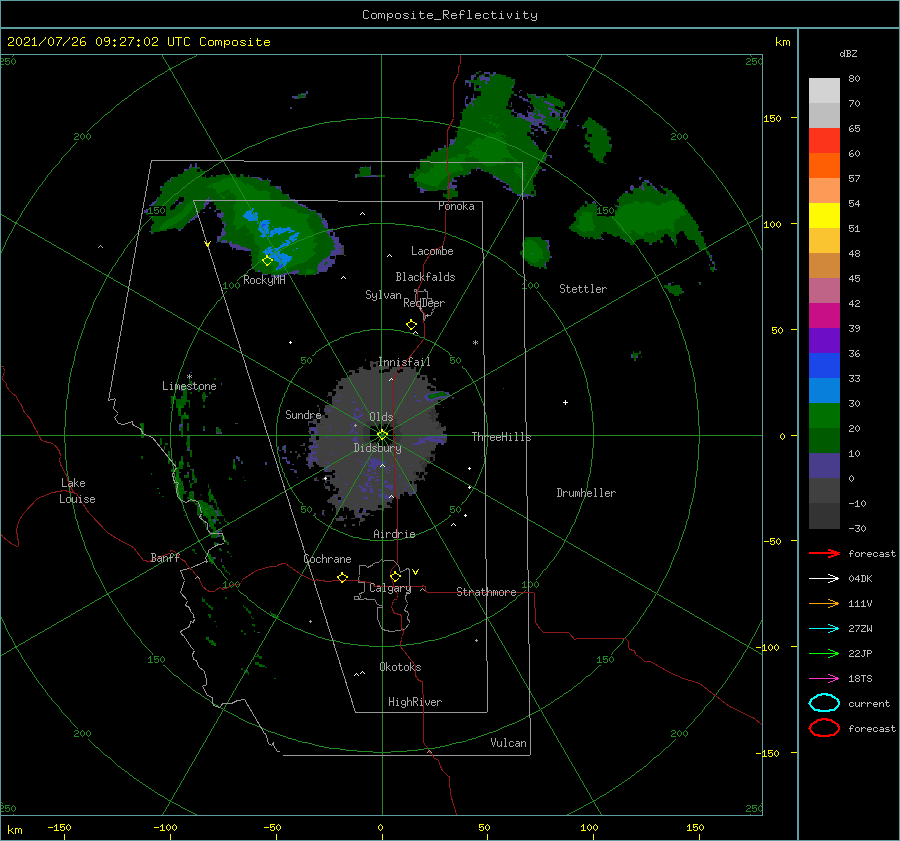Click the yellow diamond marker above RockyMH

(x=267, y=261)
